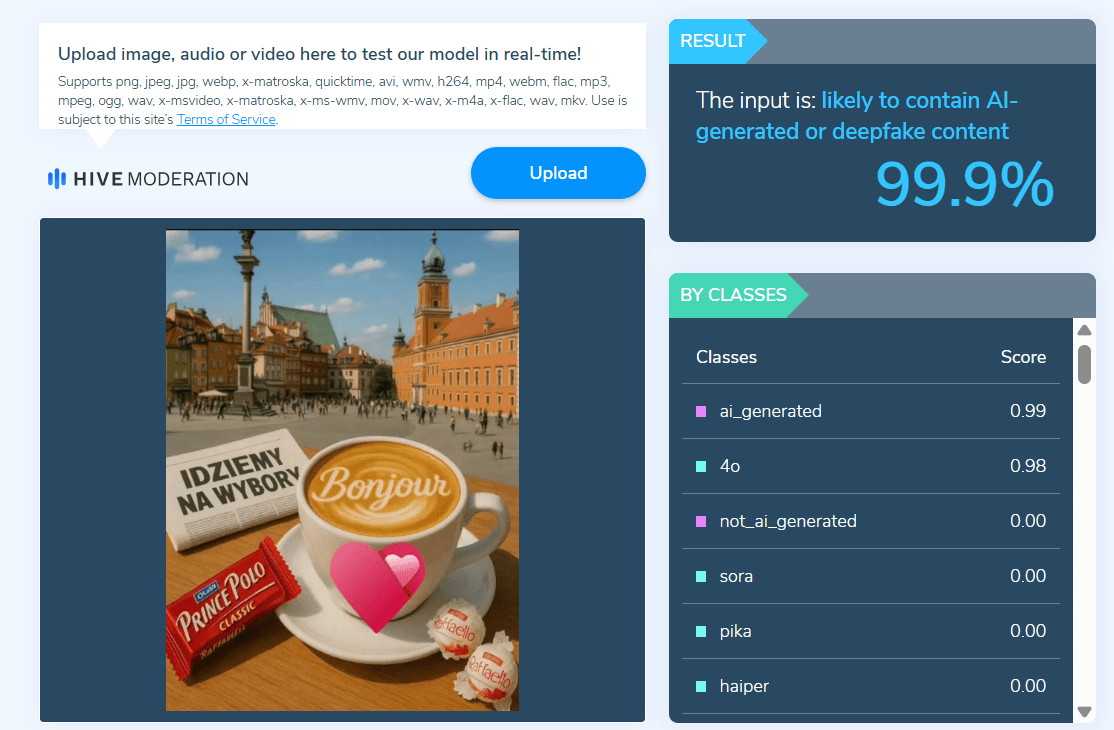Click the pink ai_generated color square
This screenshot has width=1114, height=730.
(701, 412)
